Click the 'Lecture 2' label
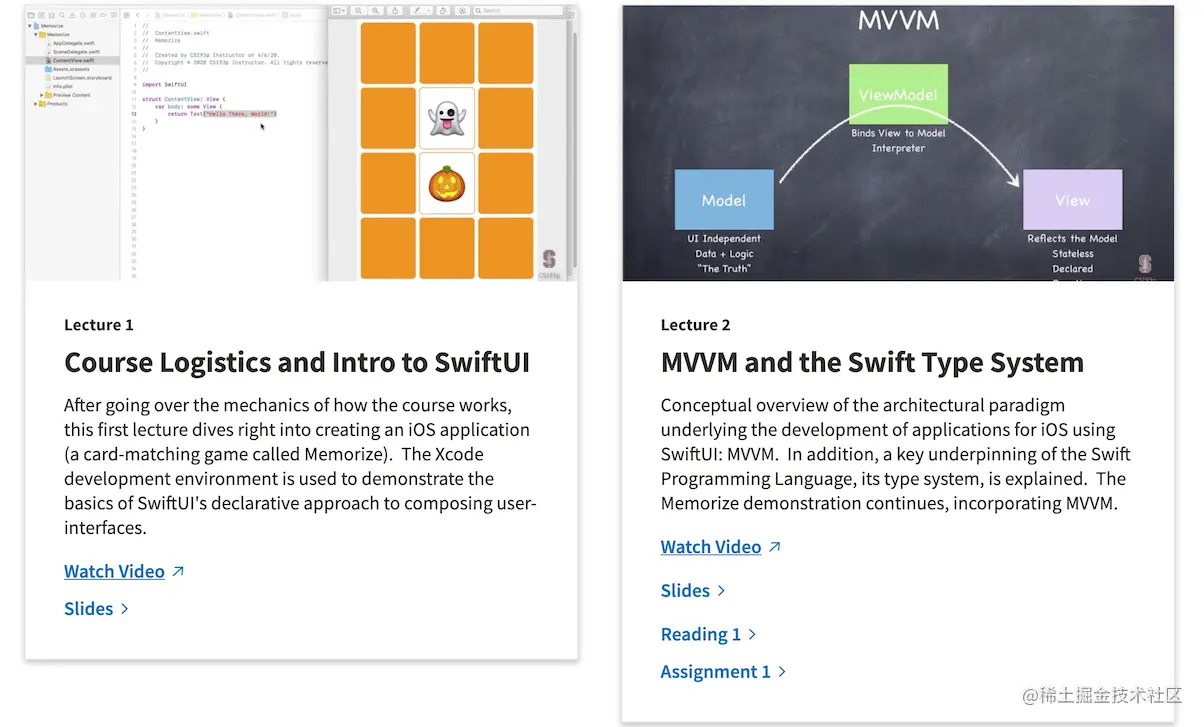Image resolution: width=1204 pixels, height=727 pixels. (x=695, y=325)
